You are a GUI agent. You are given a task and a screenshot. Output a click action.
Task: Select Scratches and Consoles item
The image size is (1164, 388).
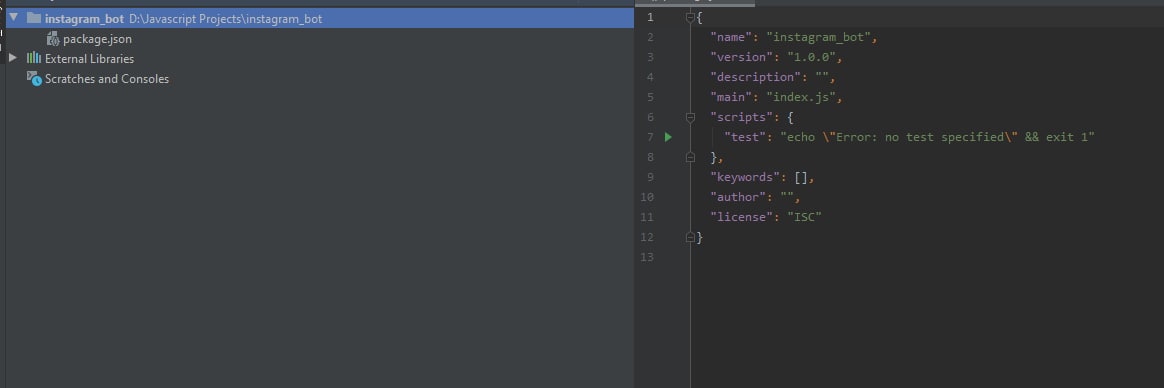107,79
